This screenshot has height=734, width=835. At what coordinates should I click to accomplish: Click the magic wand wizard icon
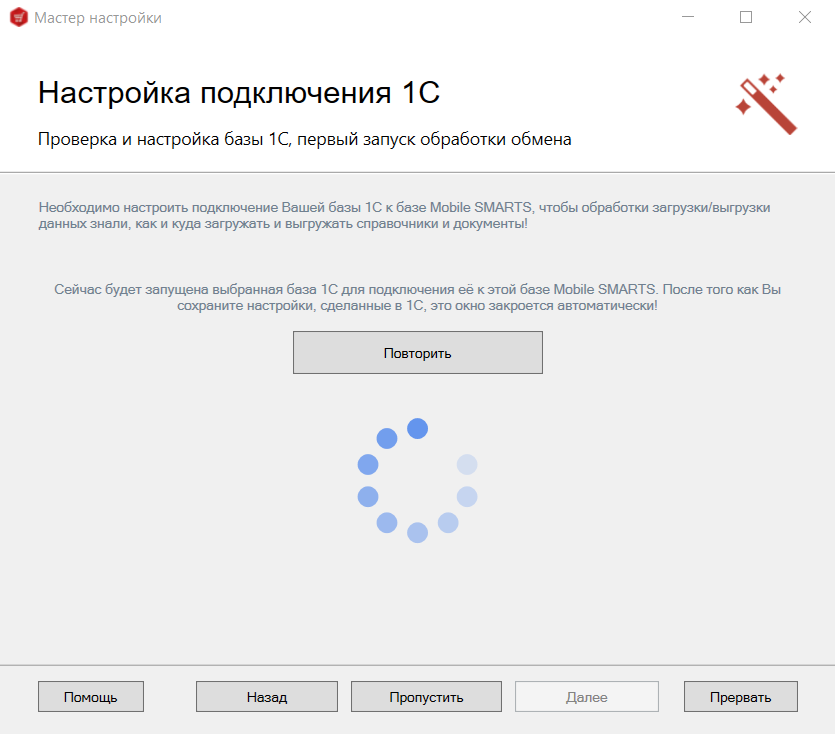coord(766,104)
